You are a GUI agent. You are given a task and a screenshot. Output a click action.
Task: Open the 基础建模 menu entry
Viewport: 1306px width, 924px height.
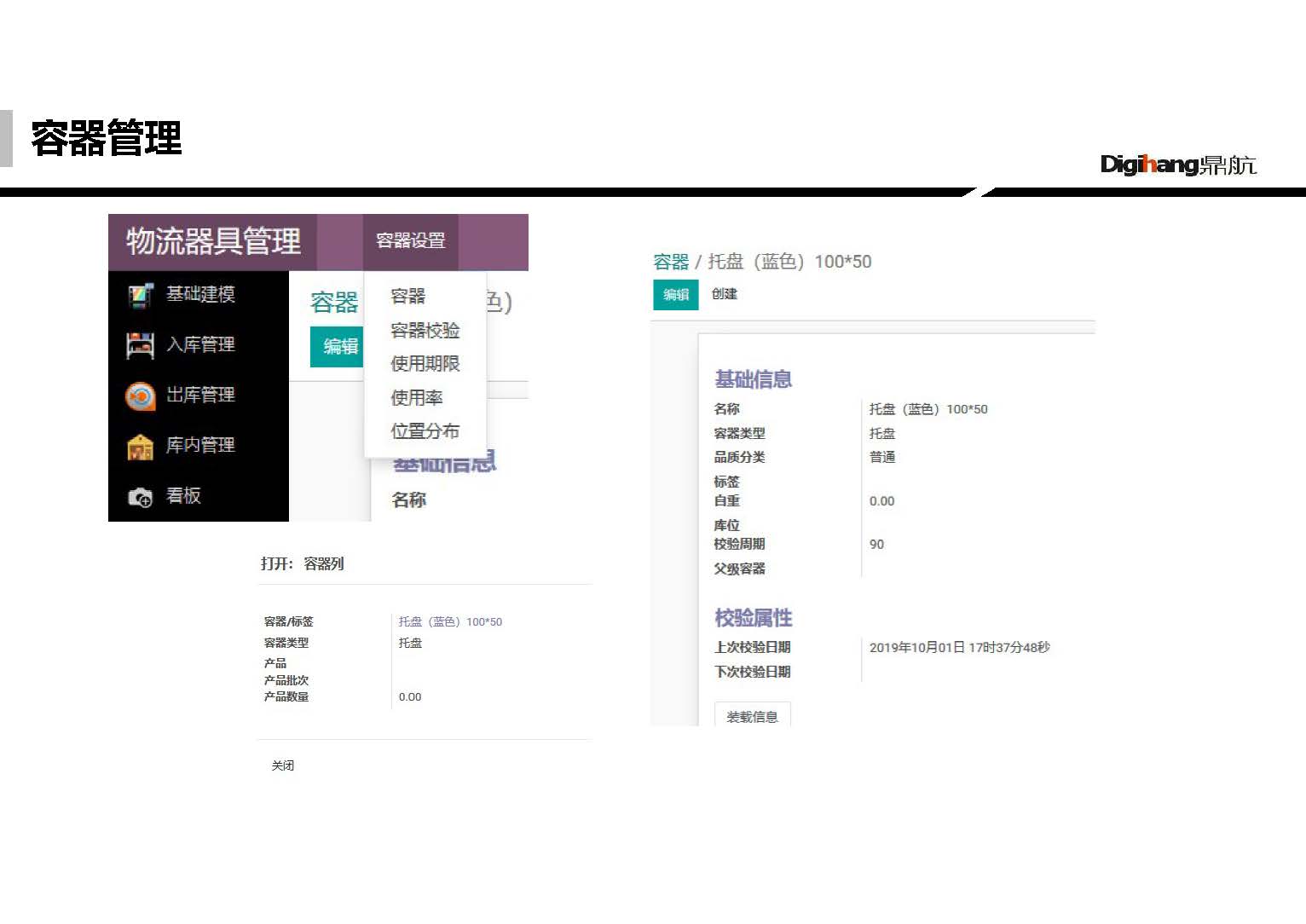(200, 294)
